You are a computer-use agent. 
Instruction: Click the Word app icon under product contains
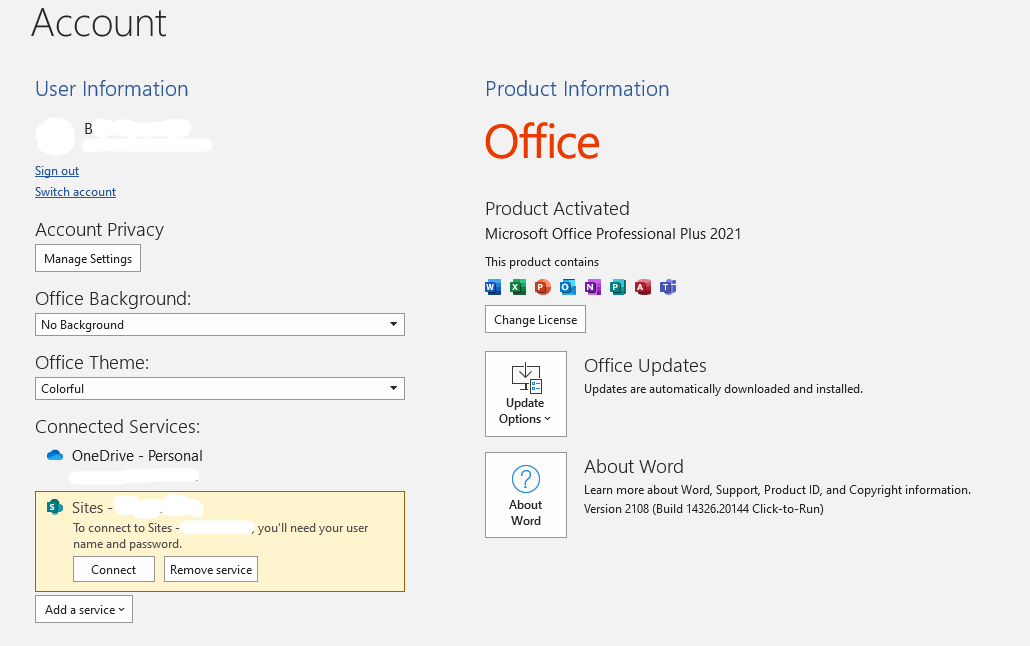pos(493,287)
